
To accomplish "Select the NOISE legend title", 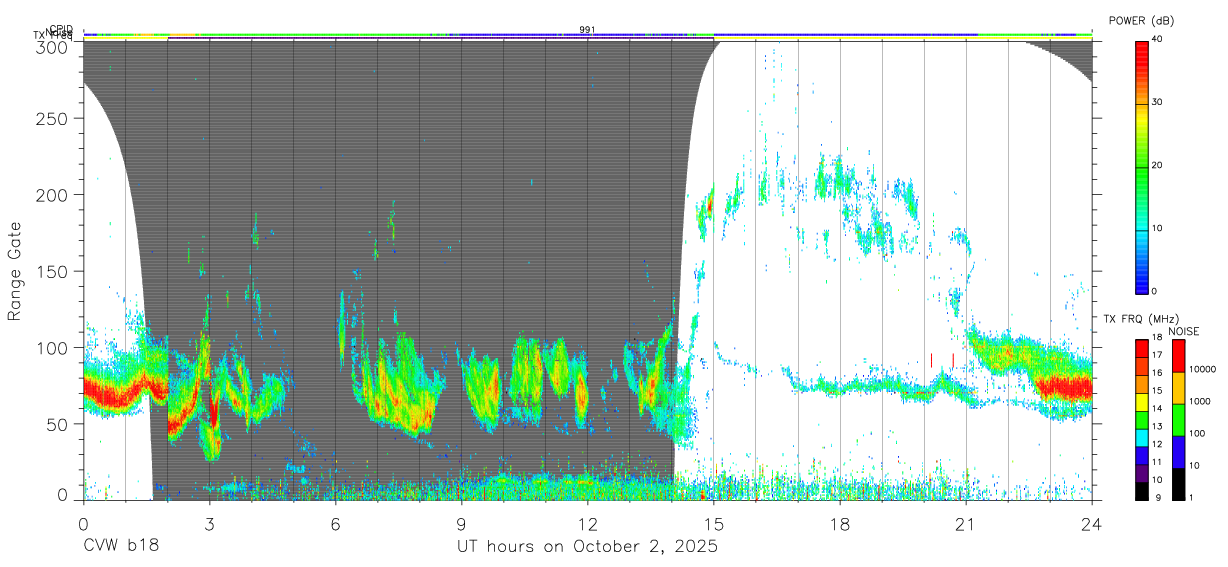I will (x=1184, y=331).
